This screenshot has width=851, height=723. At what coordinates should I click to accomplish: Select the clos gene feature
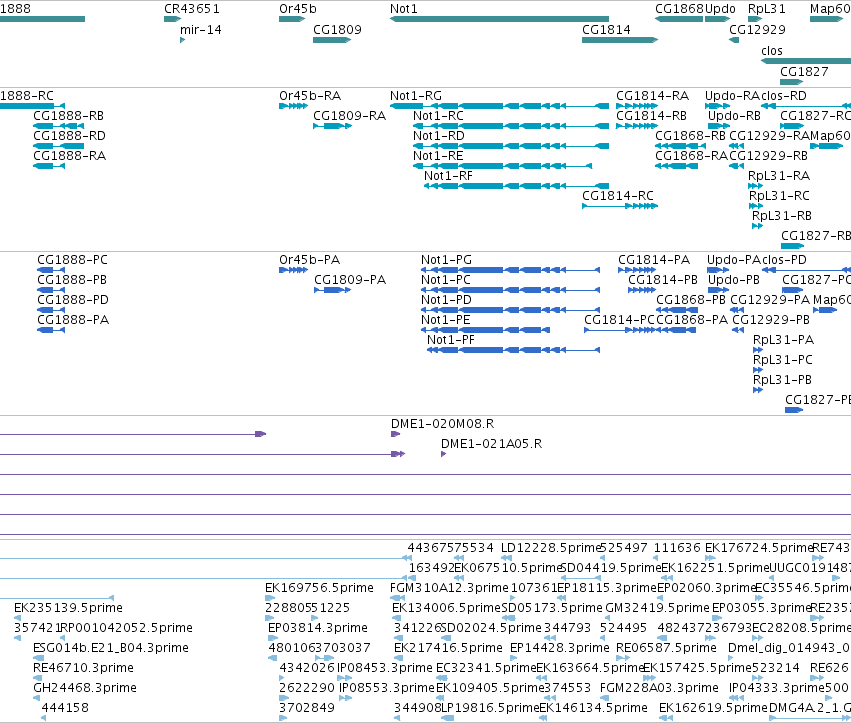(x=806, y=61)
